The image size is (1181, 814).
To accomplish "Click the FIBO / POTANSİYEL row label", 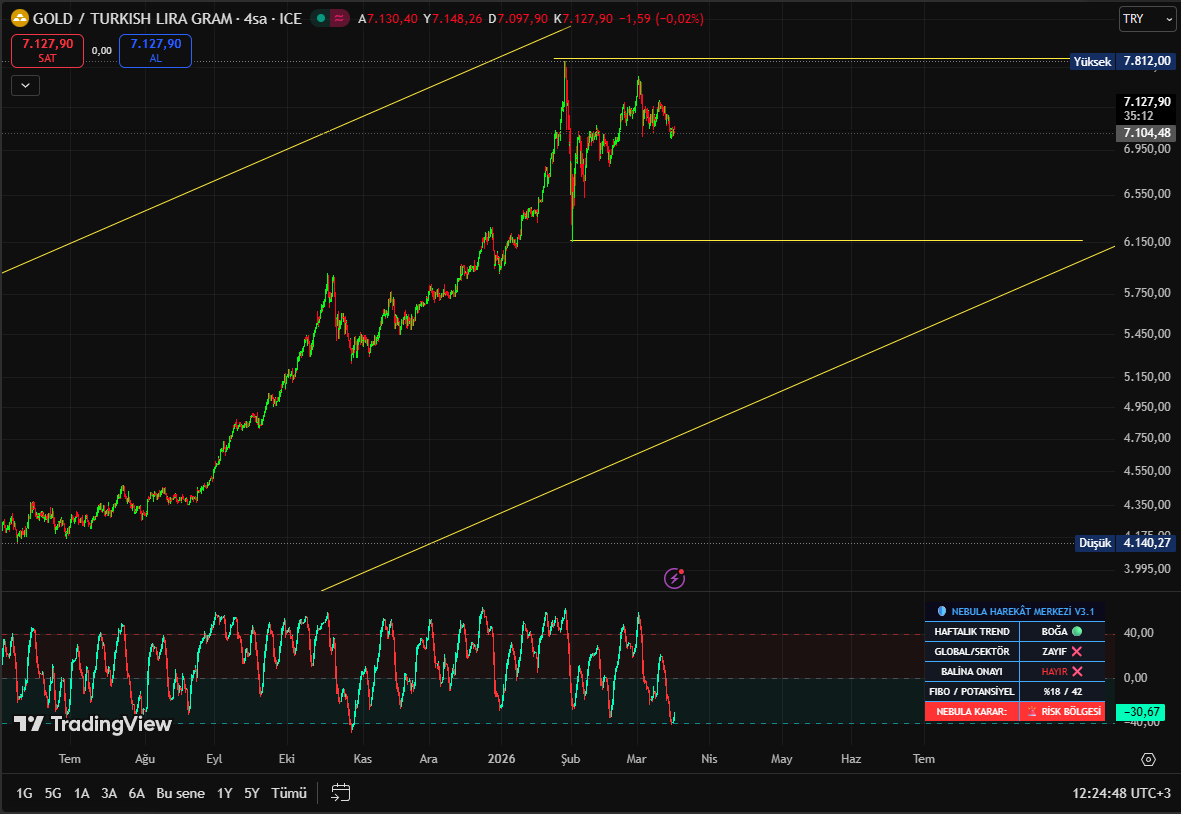I will coord(972,691).
